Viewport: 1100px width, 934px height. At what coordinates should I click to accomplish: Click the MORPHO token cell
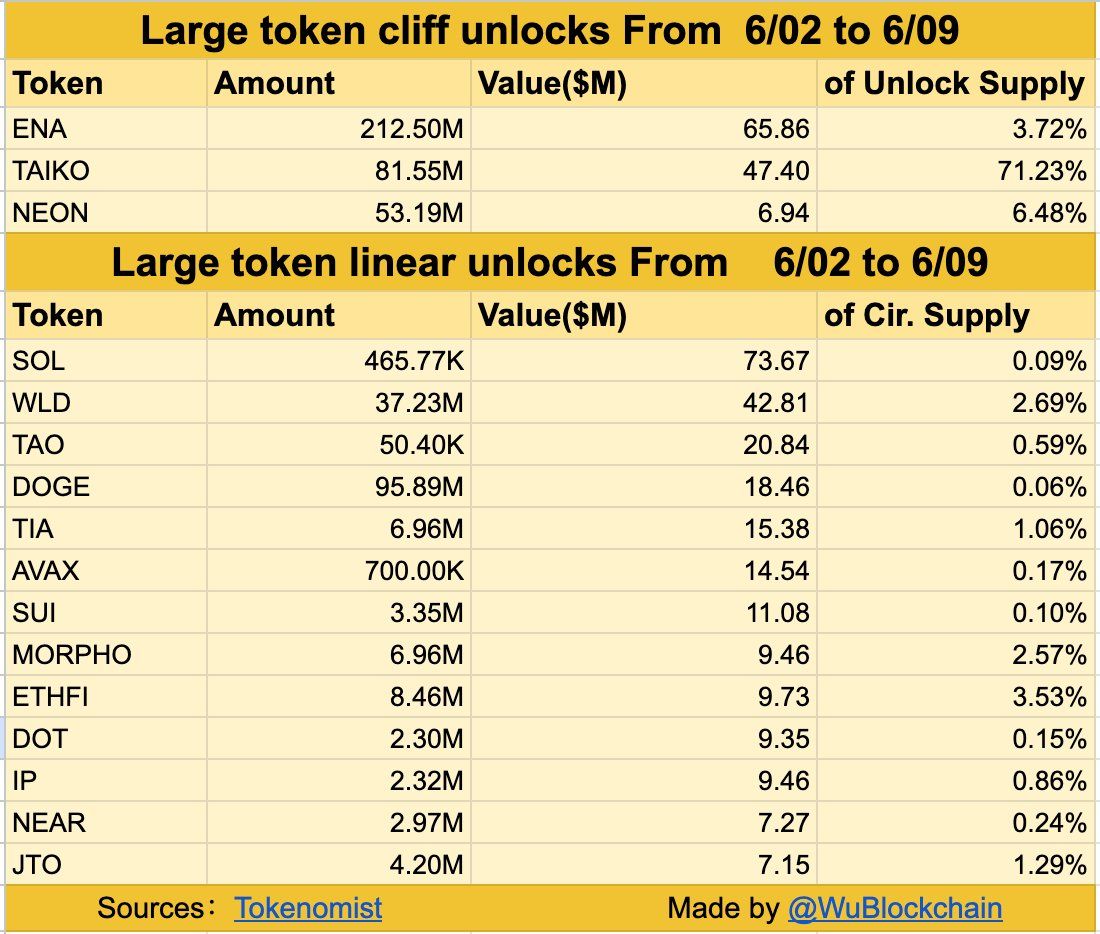click(107, 655)
